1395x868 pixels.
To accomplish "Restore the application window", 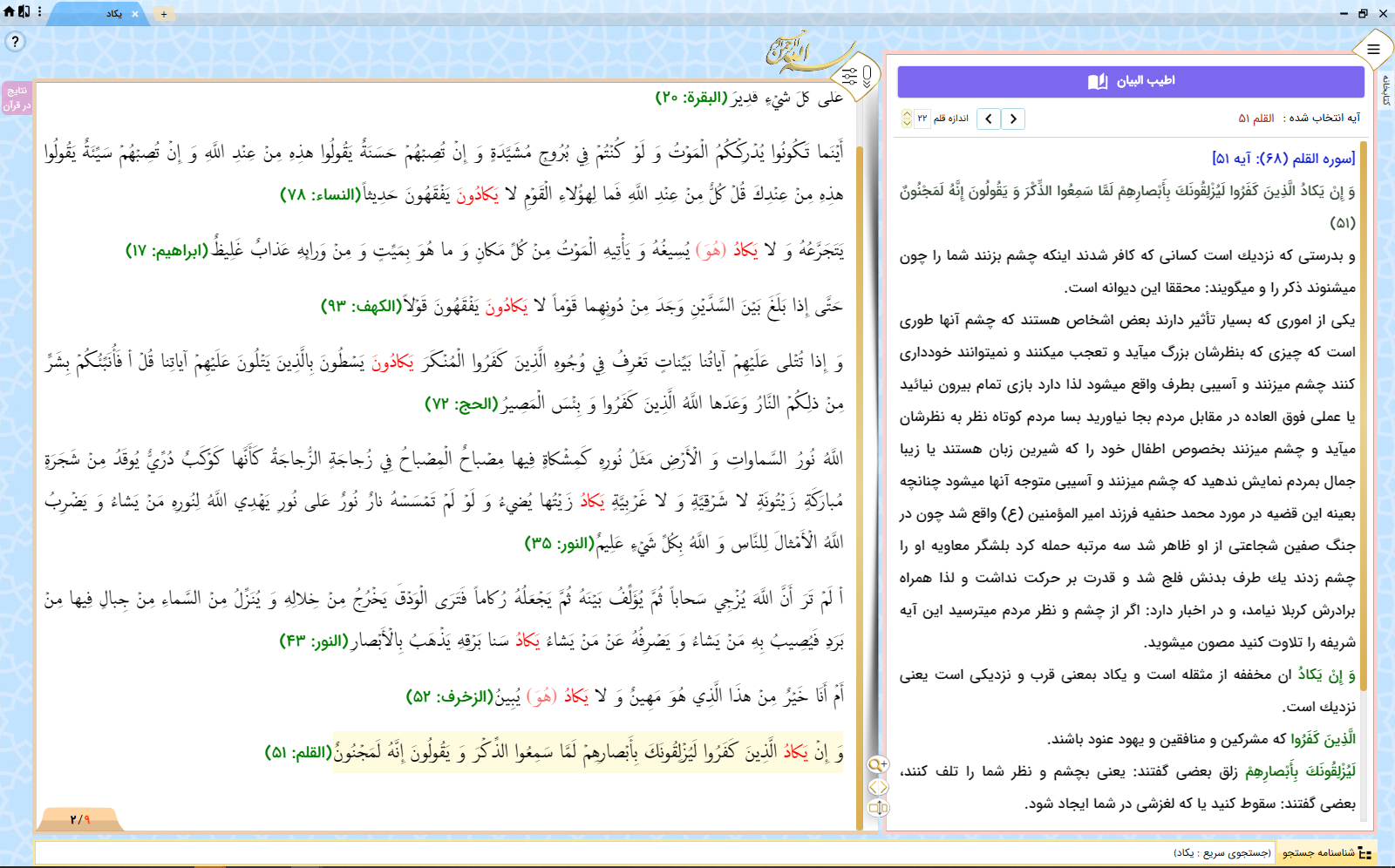I will pos(1363,13).
